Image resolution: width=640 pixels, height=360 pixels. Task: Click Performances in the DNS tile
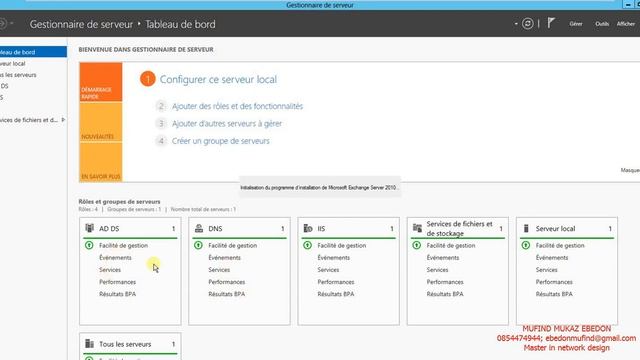click(227, 282)
